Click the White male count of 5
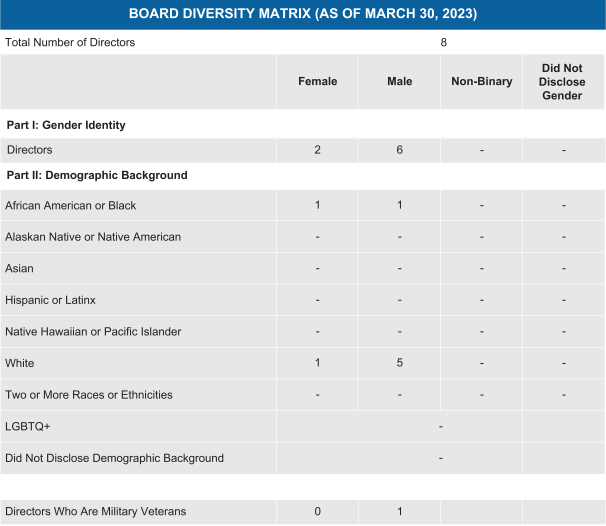Screen dimensions: 606x526 [399, 363]
